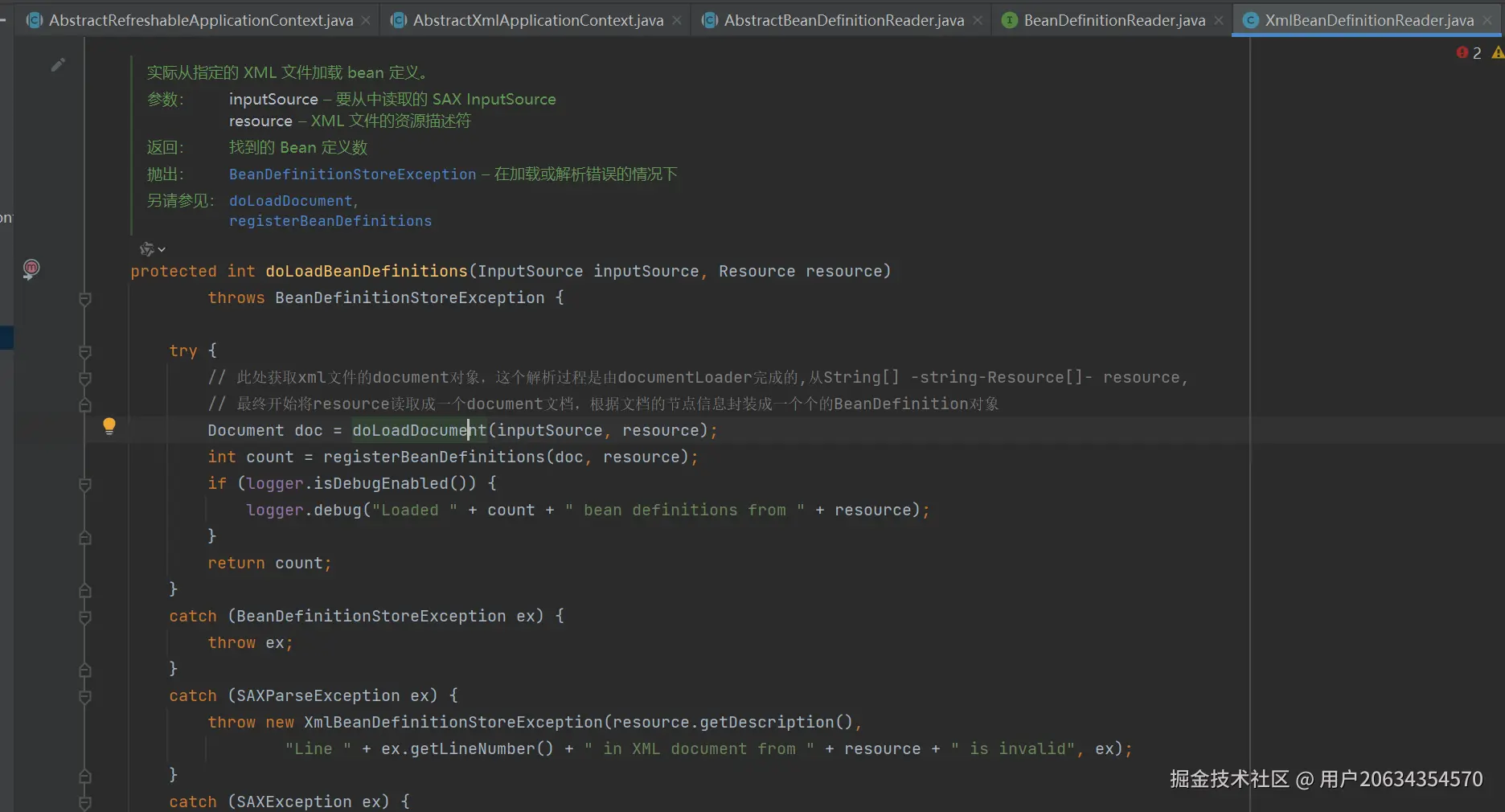
Task: Click the override method gutter icon beside doLoadBeanDefinitions
Action: tap(31, 269)
